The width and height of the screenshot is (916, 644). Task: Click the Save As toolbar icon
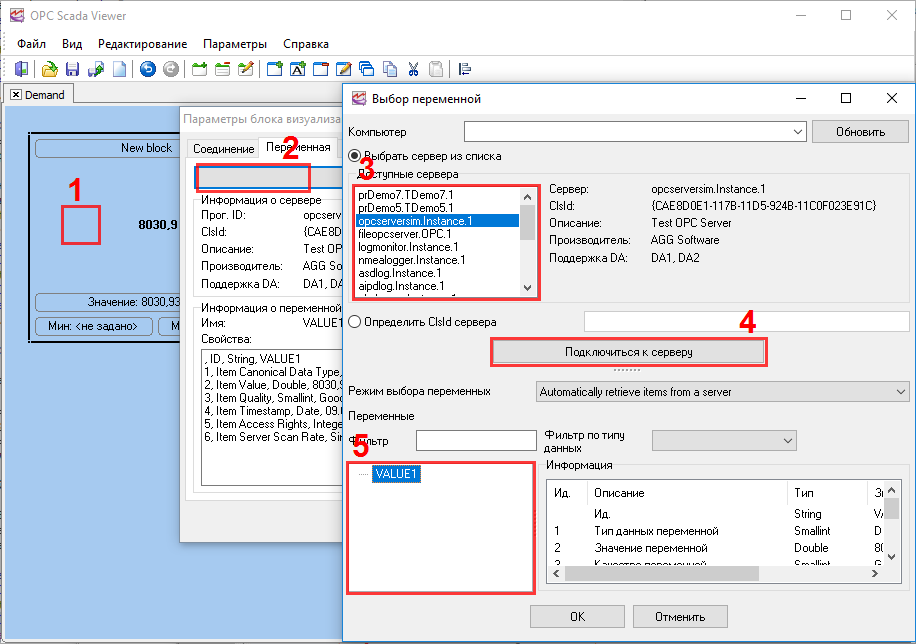(95, 69)
